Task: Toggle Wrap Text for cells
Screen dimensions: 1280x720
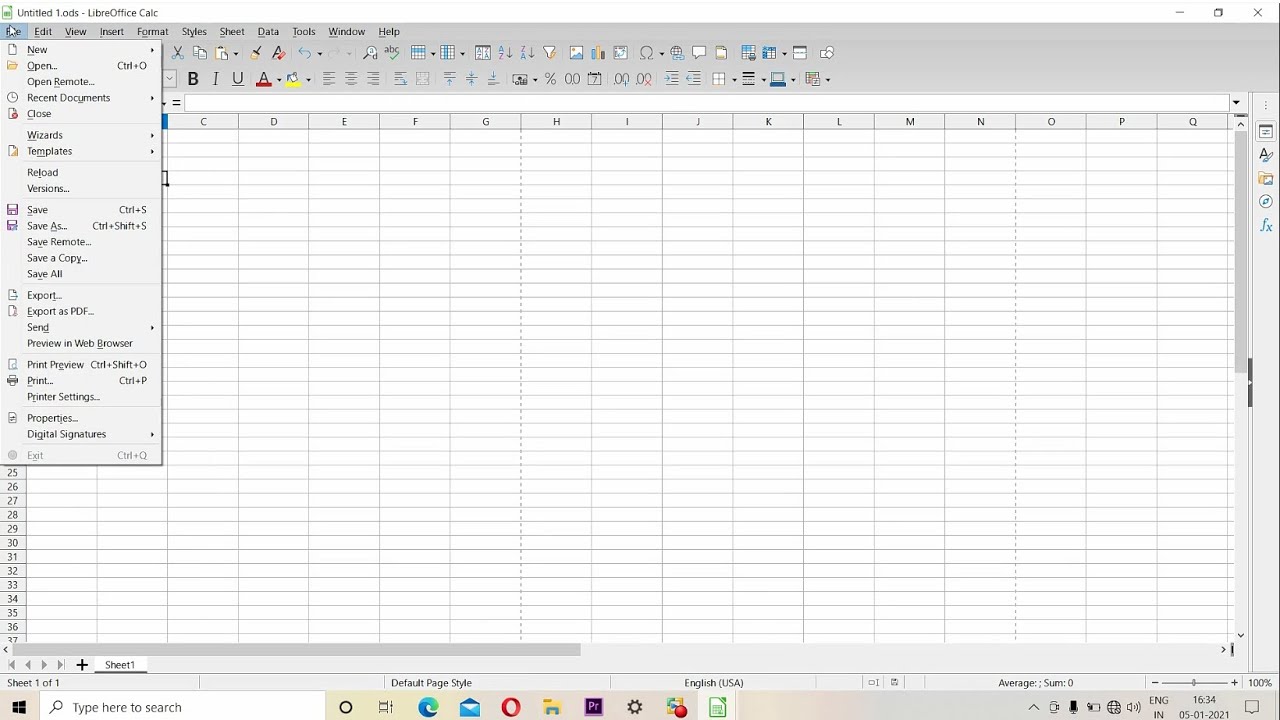Action: (400, 79)
